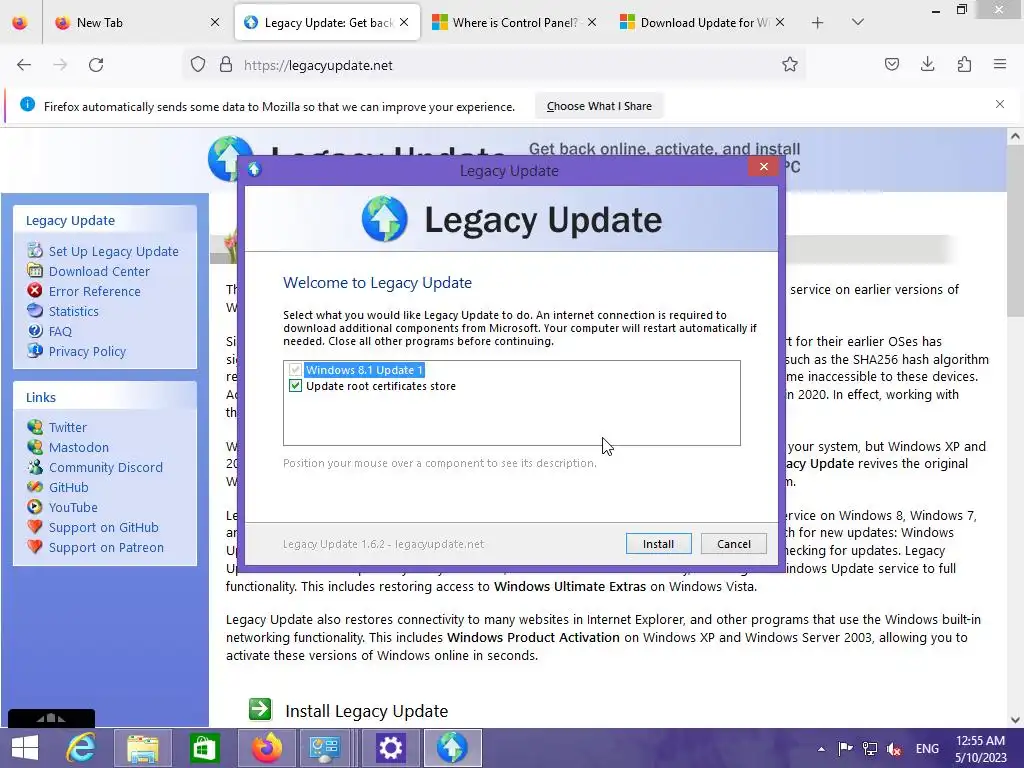Viewport: 1024px width, 768px height.
Task: Open the Firefox application menu
Action: 1000,64
